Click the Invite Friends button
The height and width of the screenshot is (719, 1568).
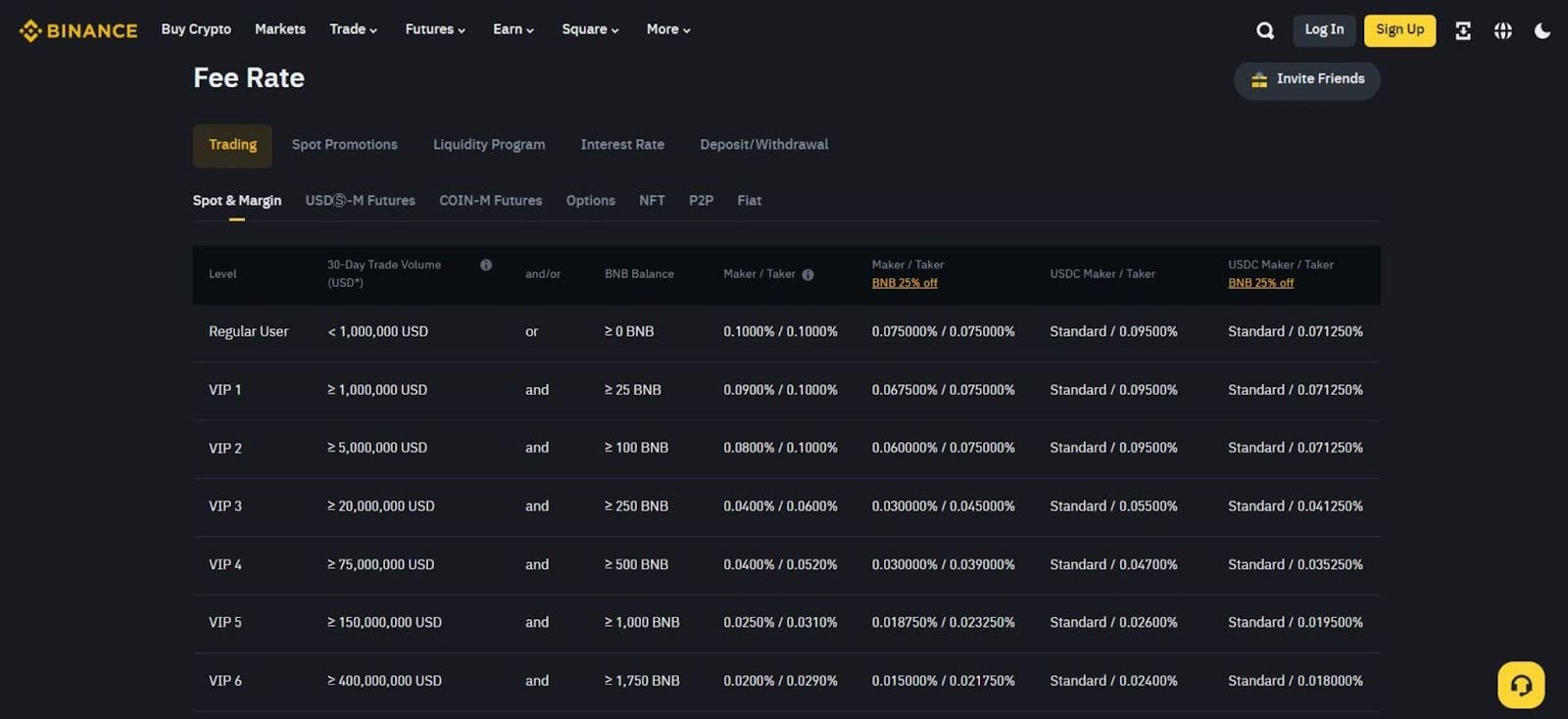coord(1306,79)
